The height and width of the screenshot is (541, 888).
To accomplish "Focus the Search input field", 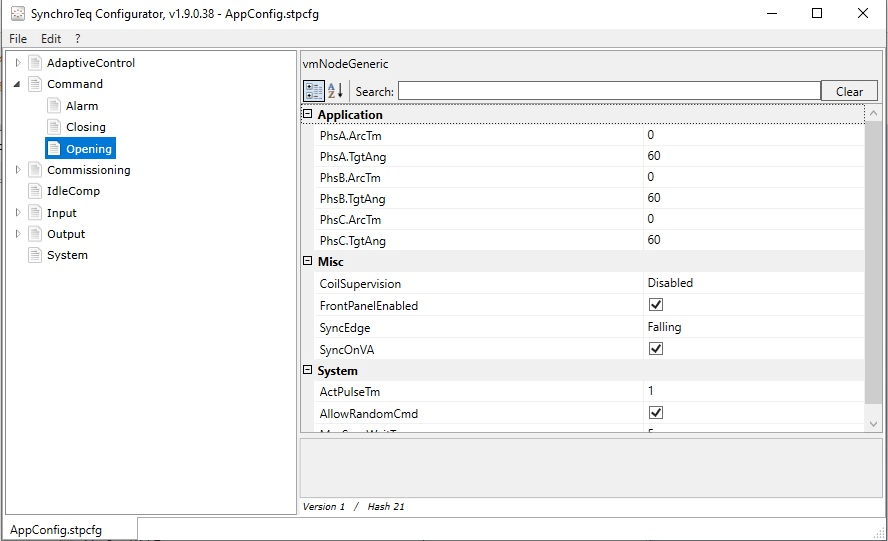I will [608, 91].
